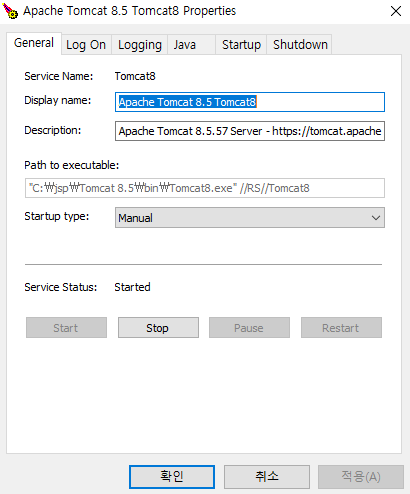Select the General tab
The height and width of the screenshot is (494, 410).
click(34, 43)
